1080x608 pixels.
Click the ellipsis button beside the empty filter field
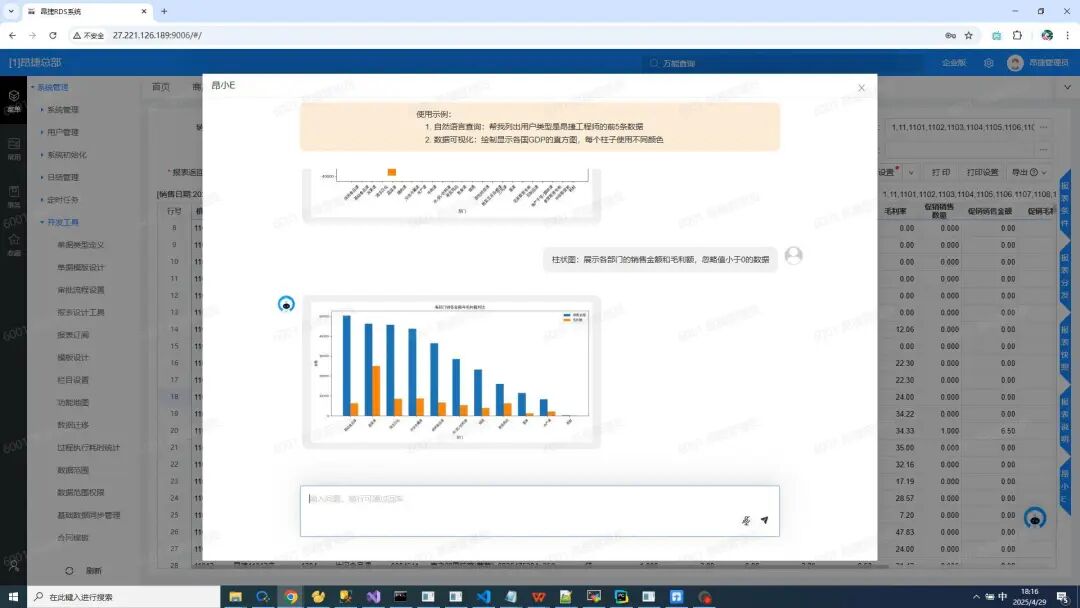coord(1043,149)
